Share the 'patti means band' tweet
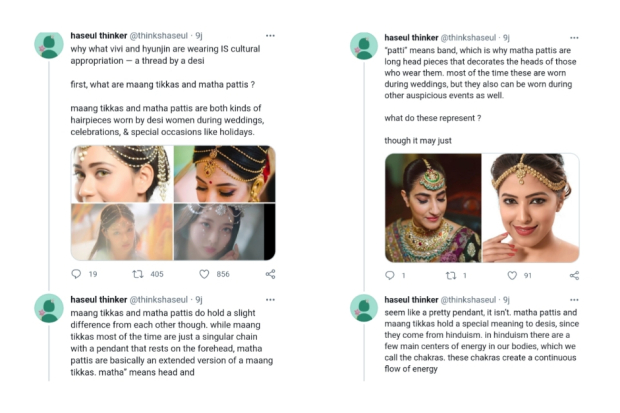The height and width of the screenshot is (413, 620). [574, 275]
